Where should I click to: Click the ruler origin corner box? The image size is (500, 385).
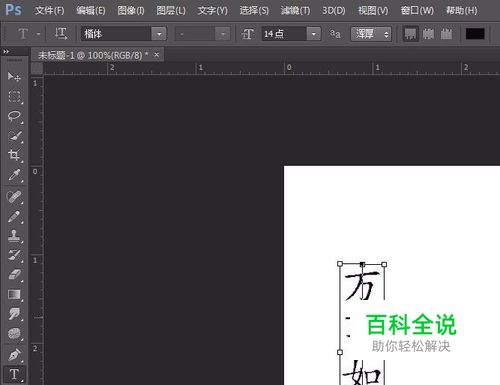point(37,68)
